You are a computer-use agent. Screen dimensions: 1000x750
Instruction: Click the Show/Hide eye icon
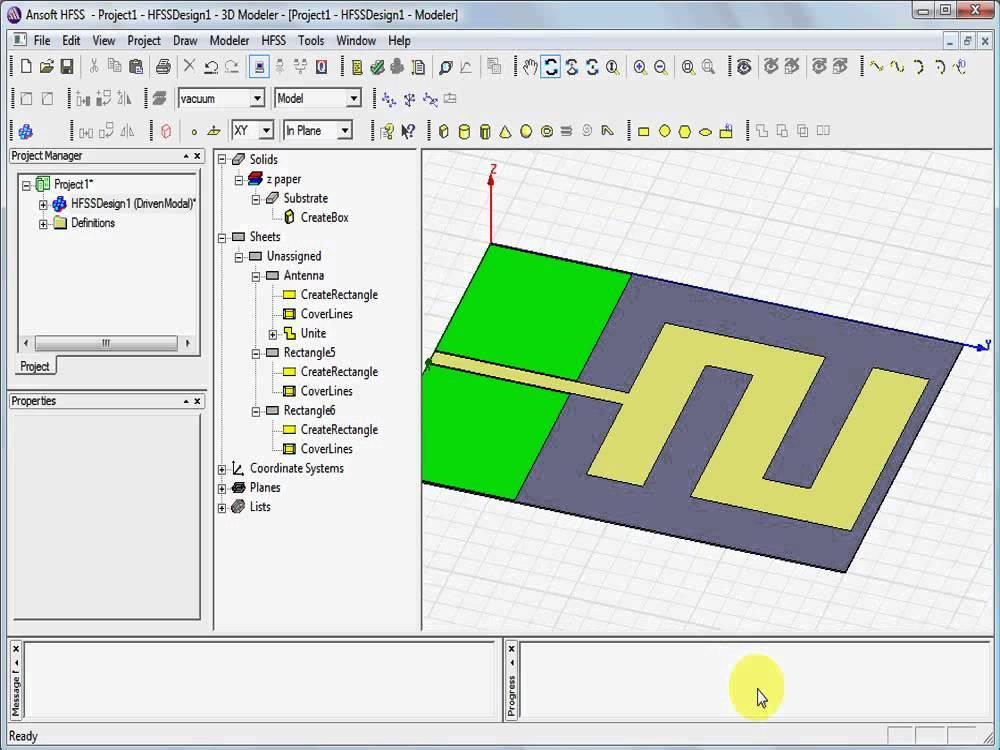(x=744, y=66)
